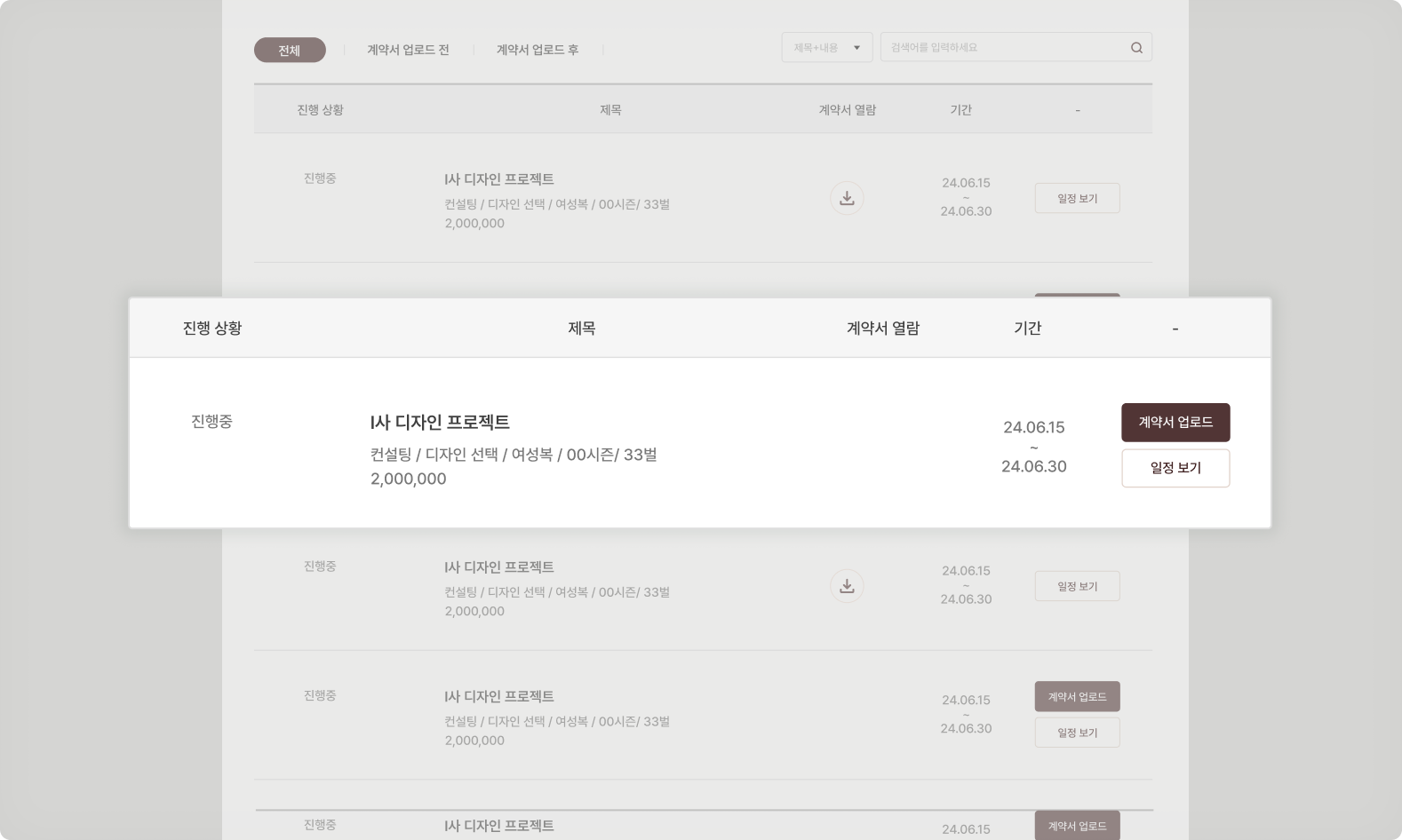
Task: Download contract in row just below highlighted card
Action: point(847,586)
